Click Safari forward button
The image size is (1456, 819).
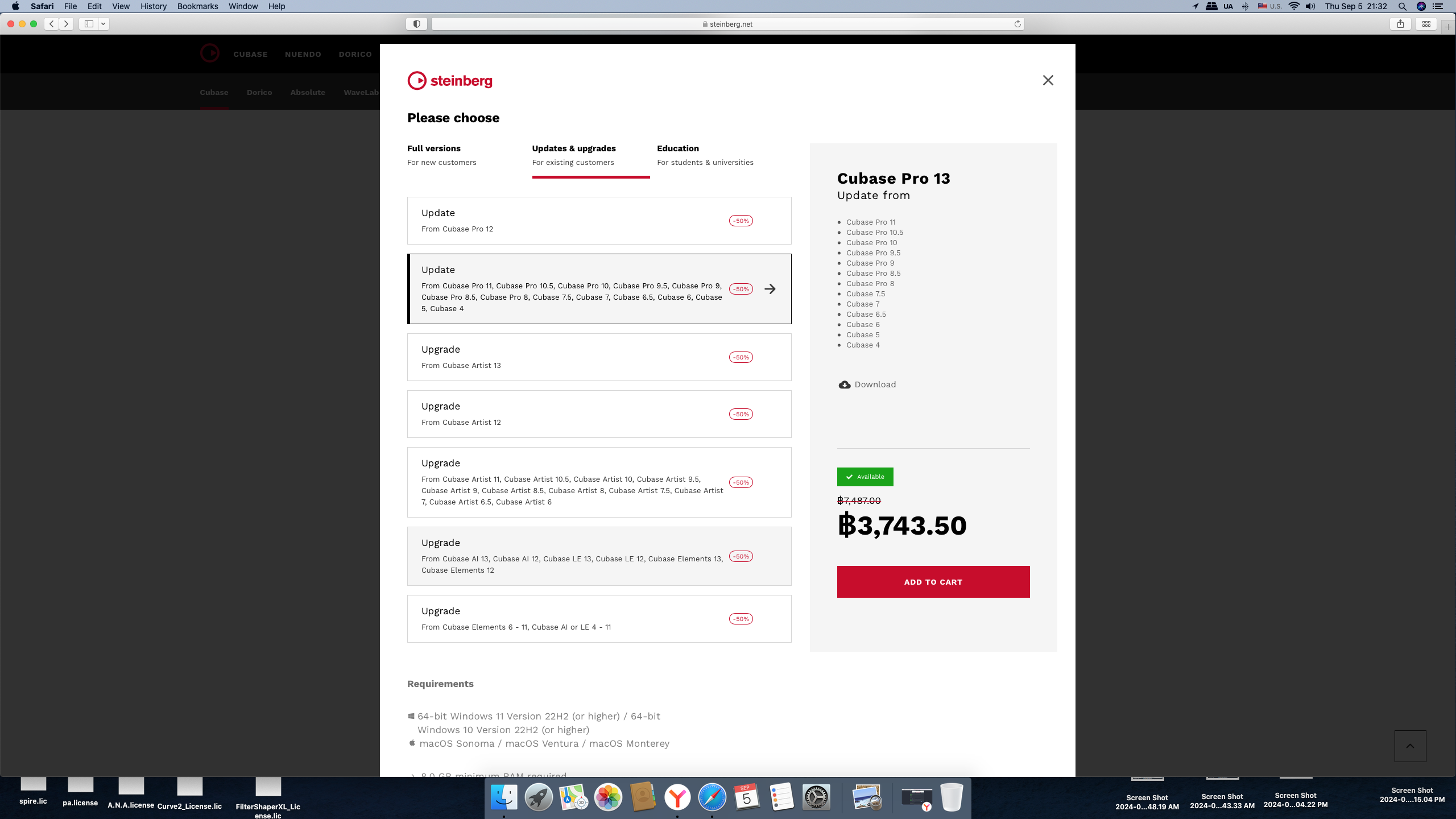point(67,24)
